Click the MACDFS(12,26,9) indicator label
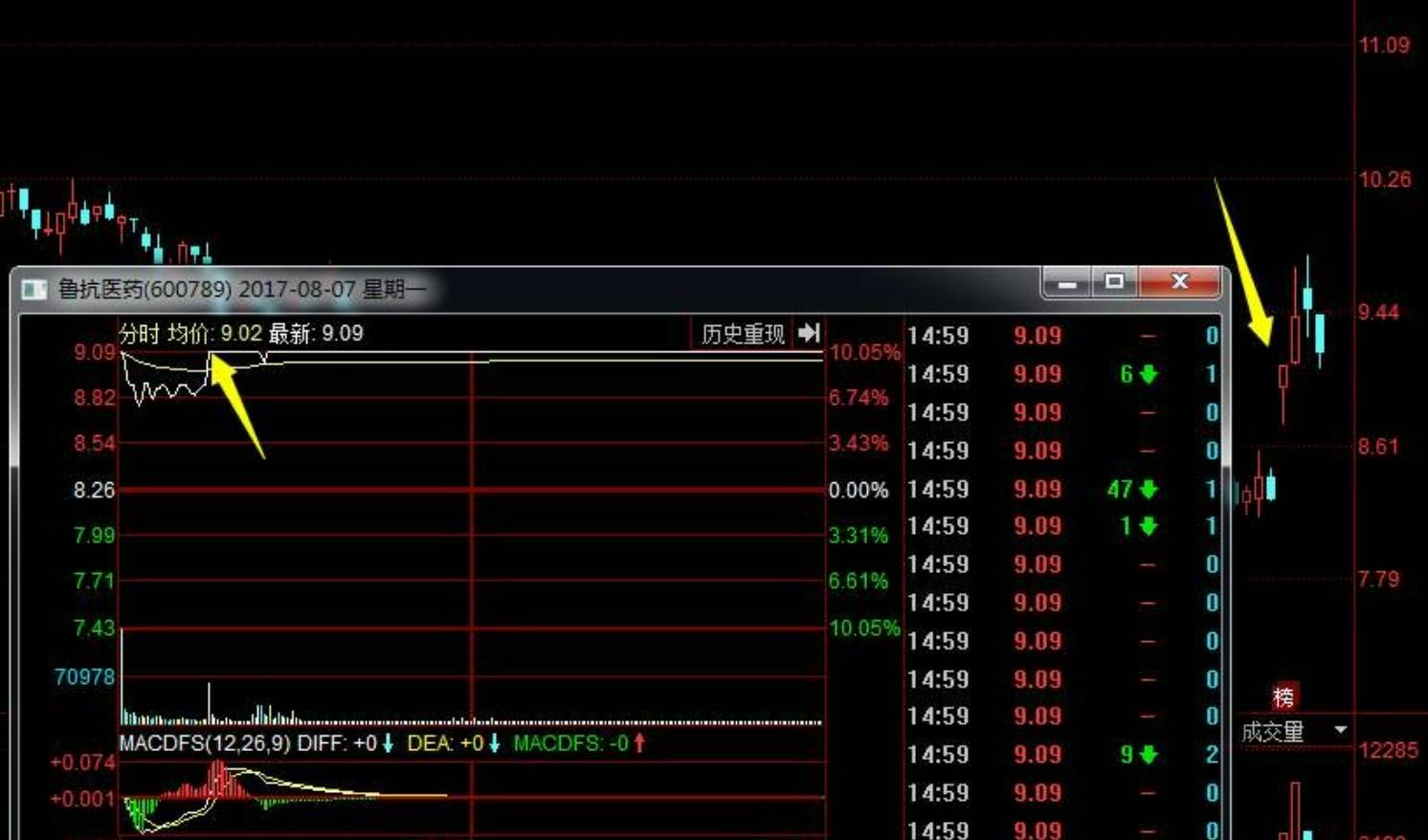Image resolution: width=1428 pixels, height=840 pixels. click(205, 743)
